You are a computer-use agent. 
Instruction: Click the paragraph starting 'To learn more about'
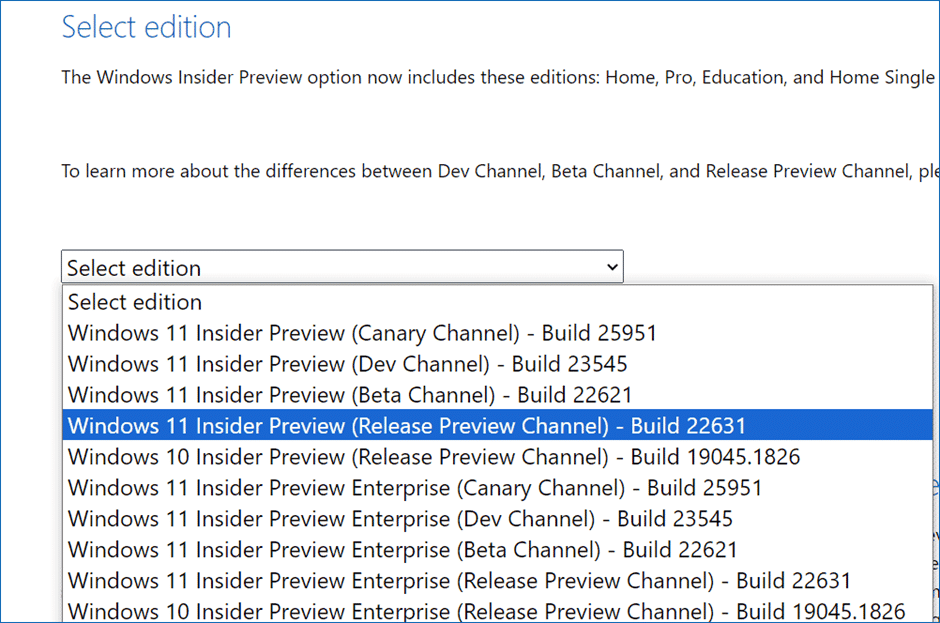point(500,171)
